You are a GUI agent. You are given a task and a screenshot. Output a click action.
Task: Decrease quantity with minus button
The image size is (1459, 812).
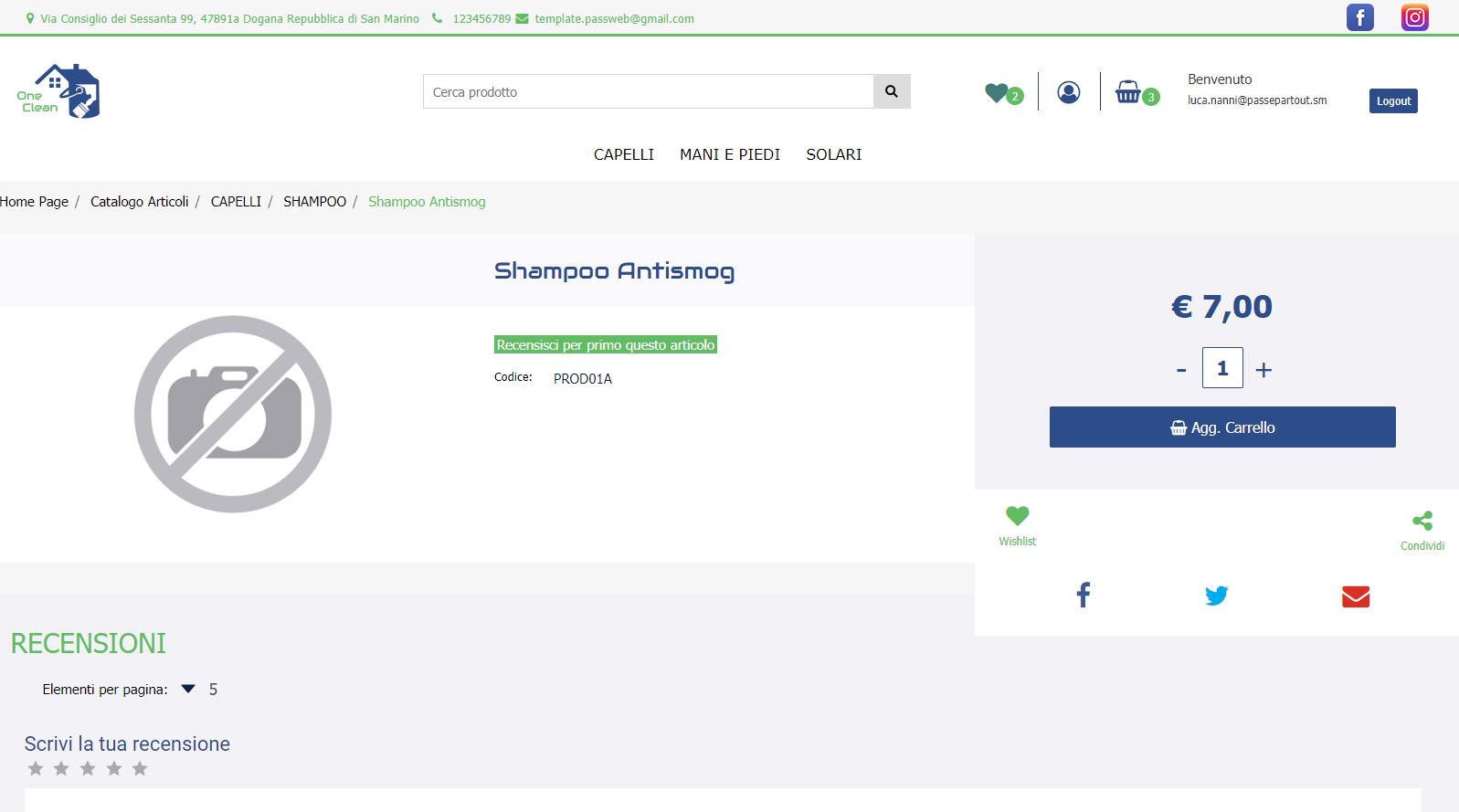[1181, 370]
